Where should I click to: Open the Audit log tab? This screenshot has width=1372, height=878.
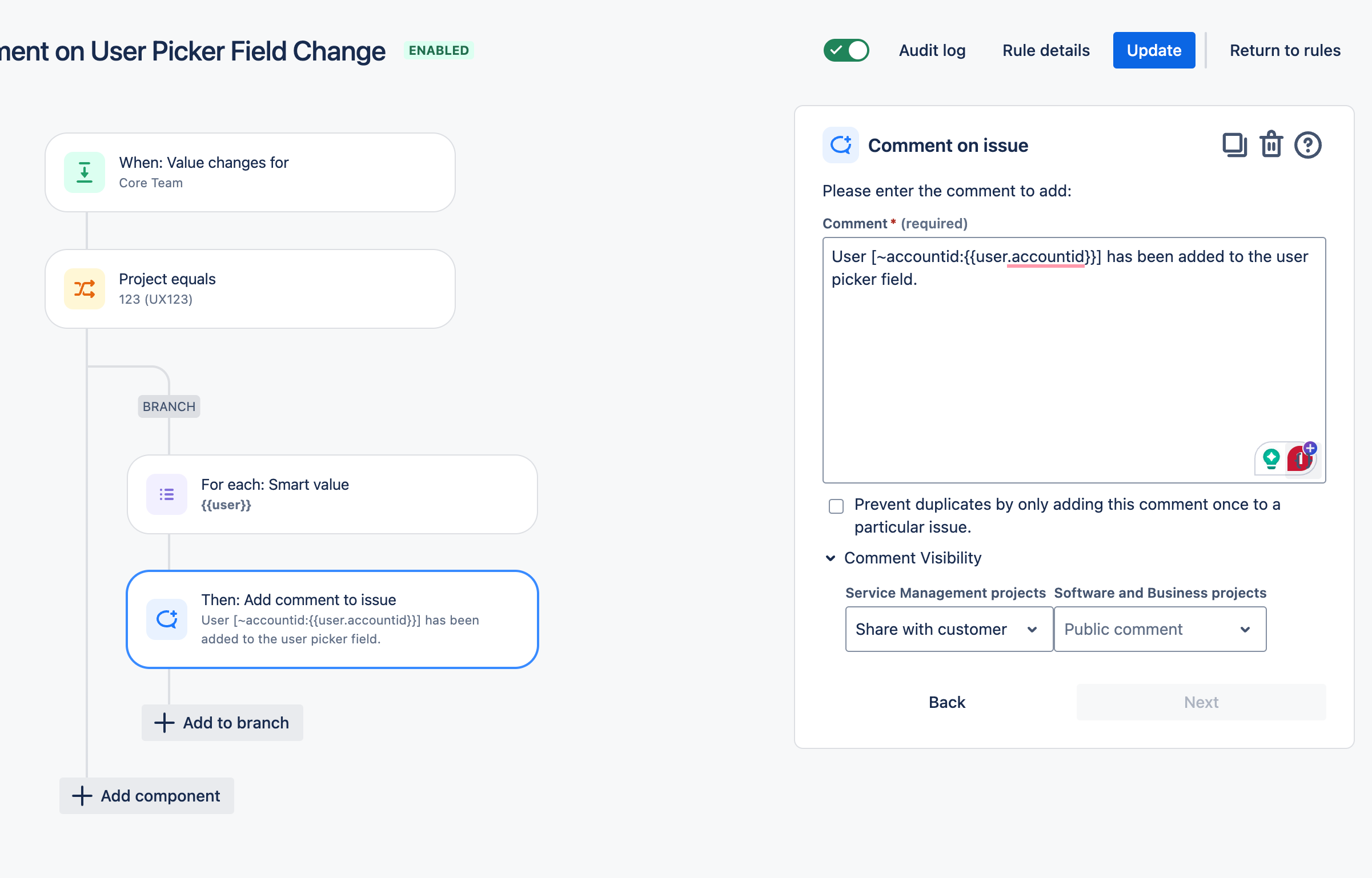coord(932,50)
